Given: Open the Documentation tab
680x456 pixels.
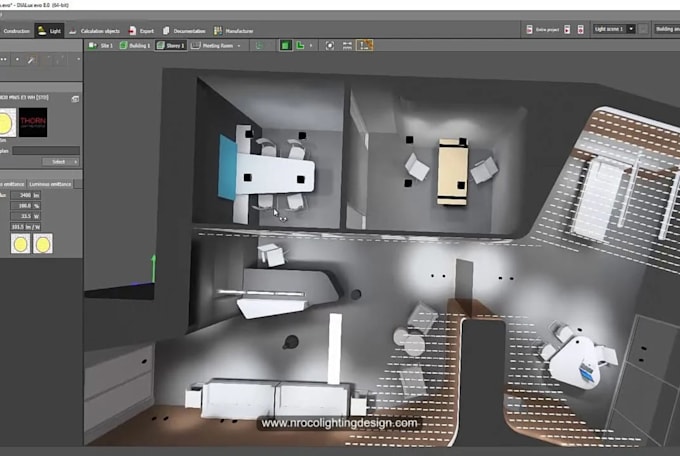Looking at the screenshot, I should click(184, 31).
